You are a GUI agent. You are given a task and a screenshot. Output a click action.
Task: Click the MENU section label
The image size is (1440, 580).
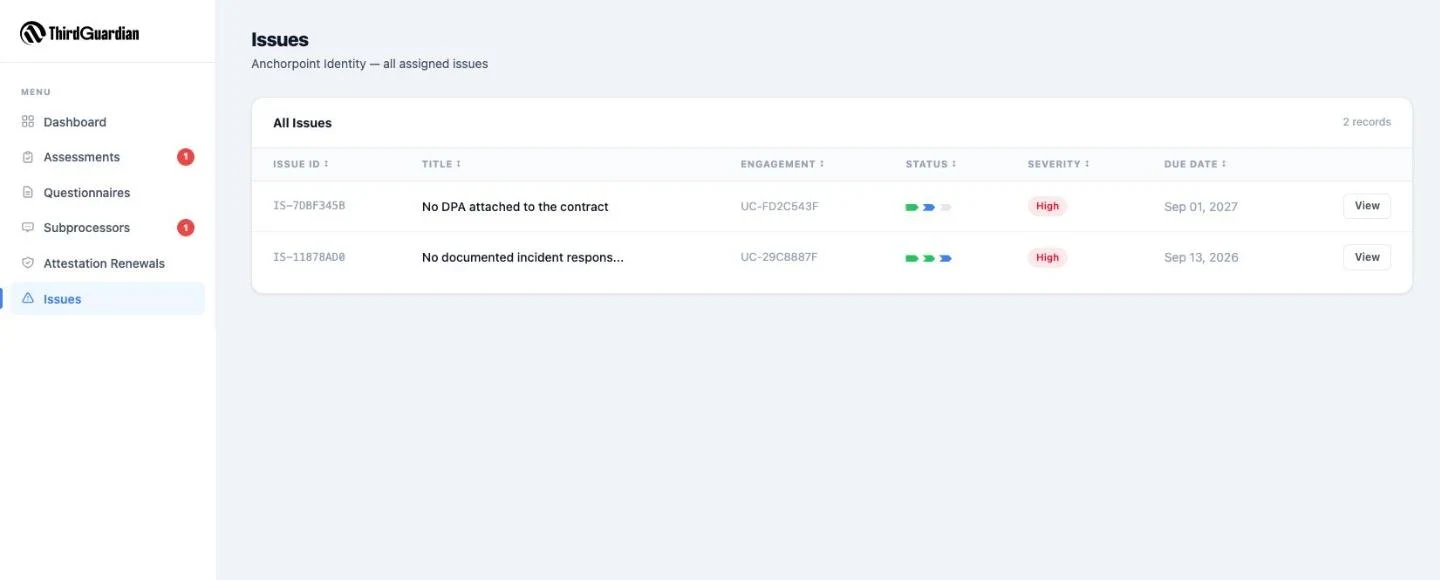(x=36, y=92)
